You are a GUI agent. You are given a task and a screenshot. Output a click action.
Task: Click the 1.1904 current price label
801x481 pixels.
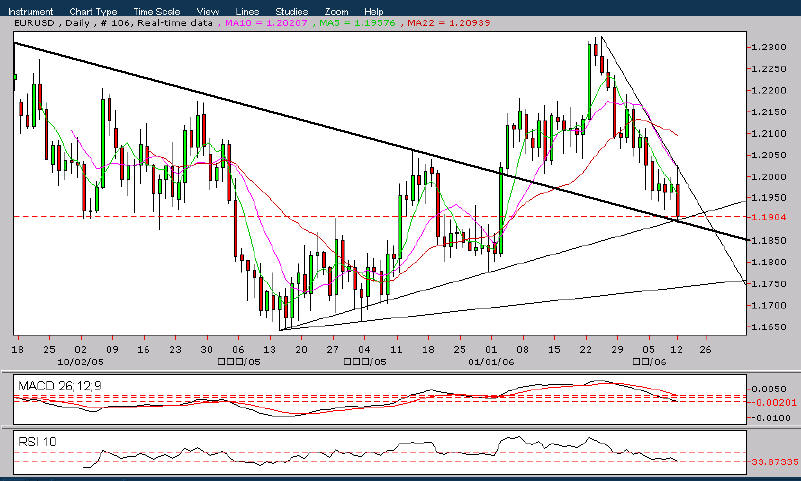tap(768, 217)
